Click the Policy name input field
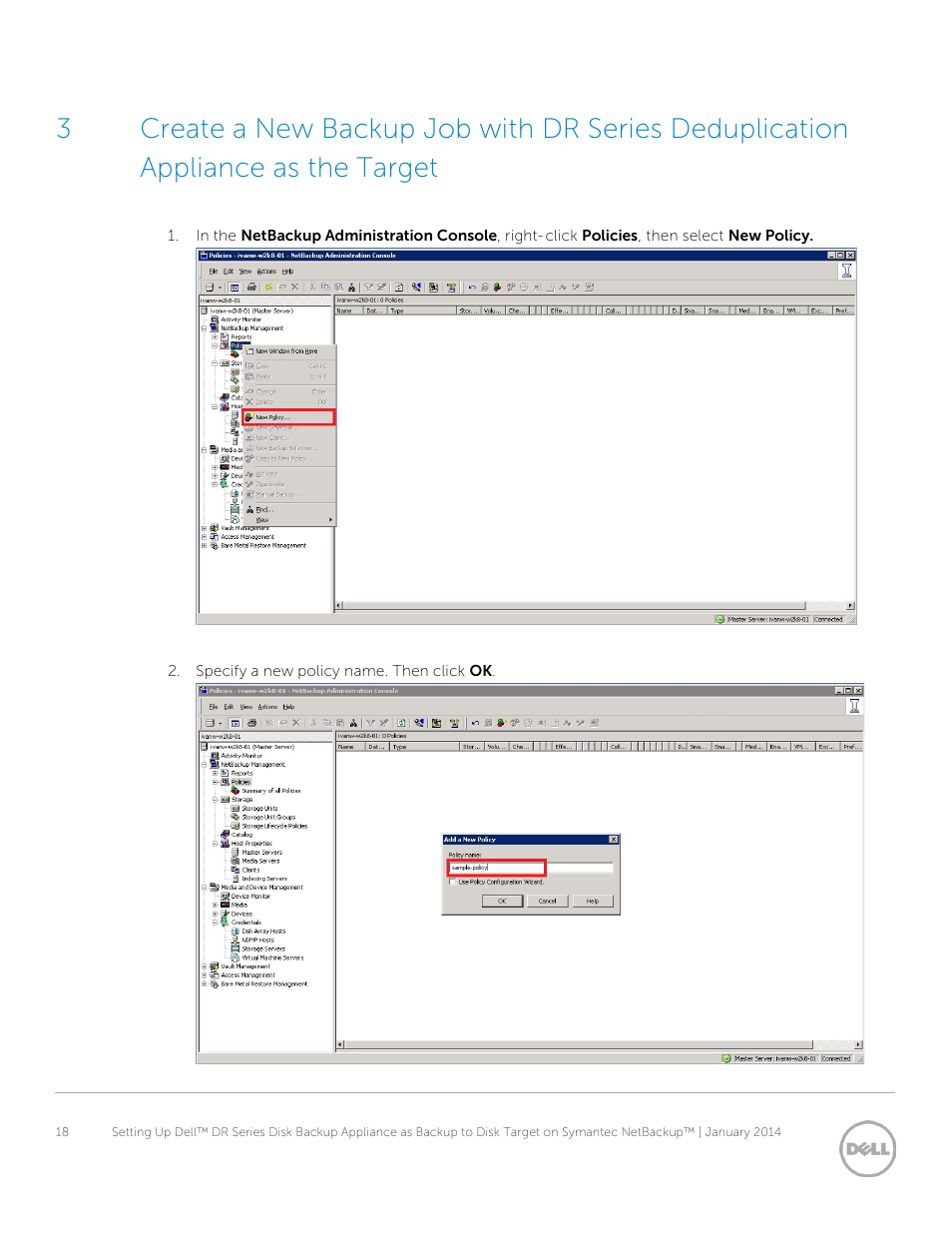This screenshot has height=1233, width=952. (x=529, y=868)
